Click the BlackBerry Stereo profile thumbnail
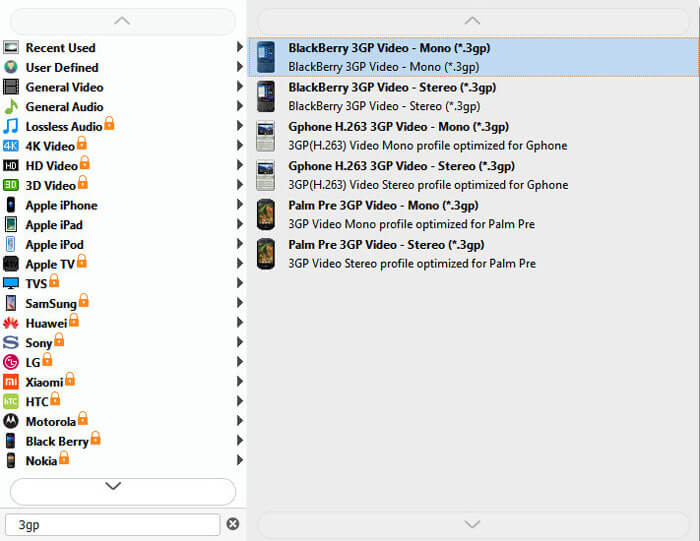The height and width of the screenshot is (541, 700). click(266, 96)
